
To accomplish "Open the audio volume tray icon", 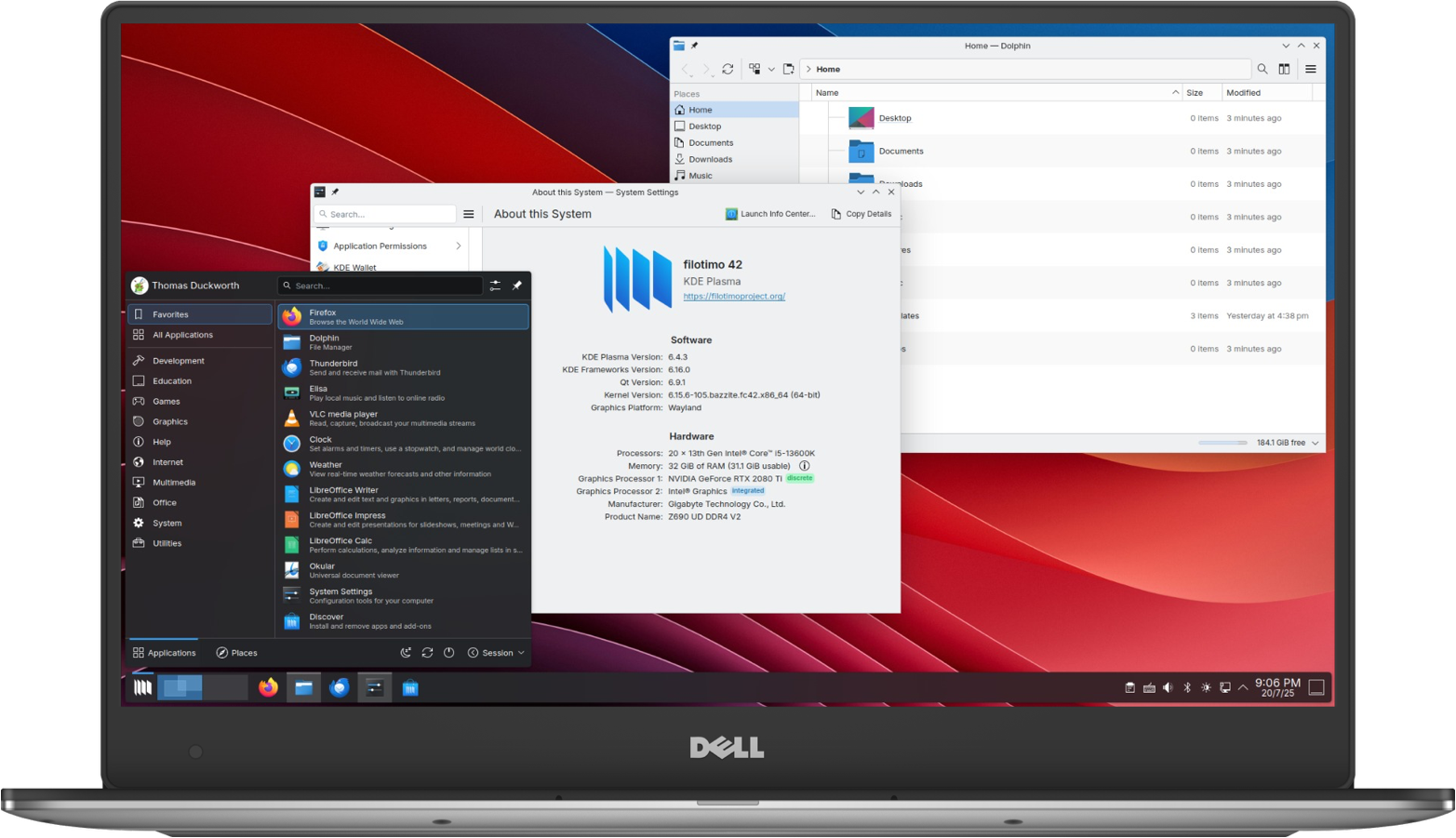I will click(1168, 688).
